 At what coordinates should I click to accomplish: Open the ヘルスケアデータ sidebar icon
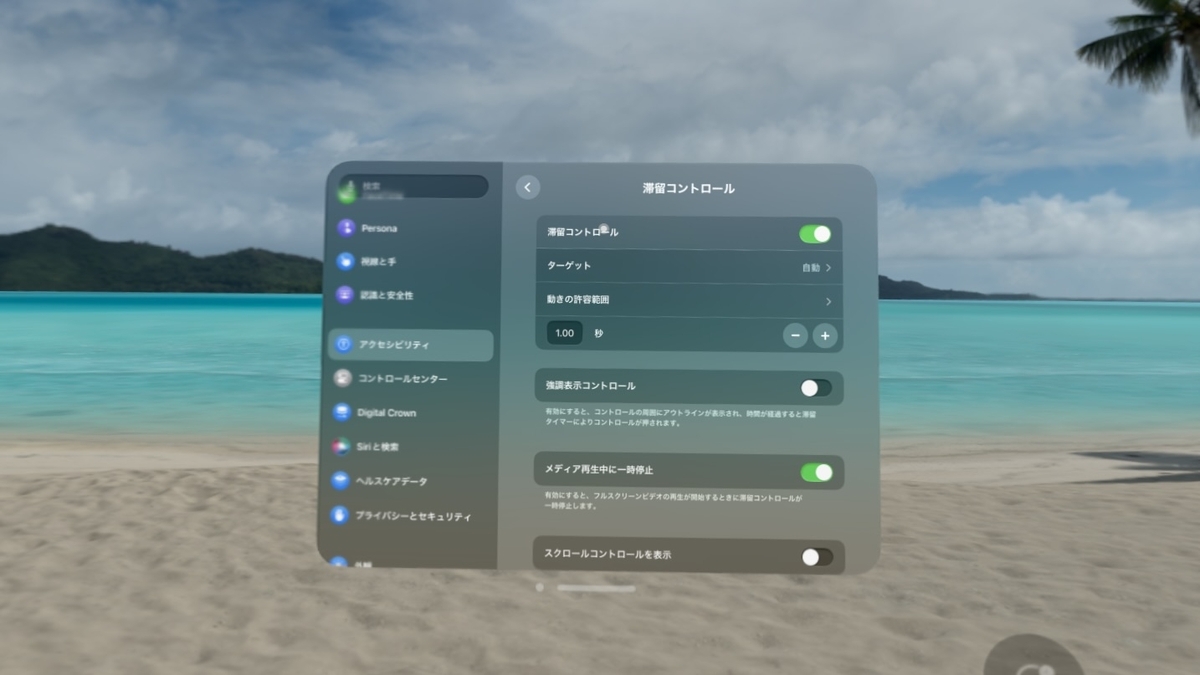(340, 481)
